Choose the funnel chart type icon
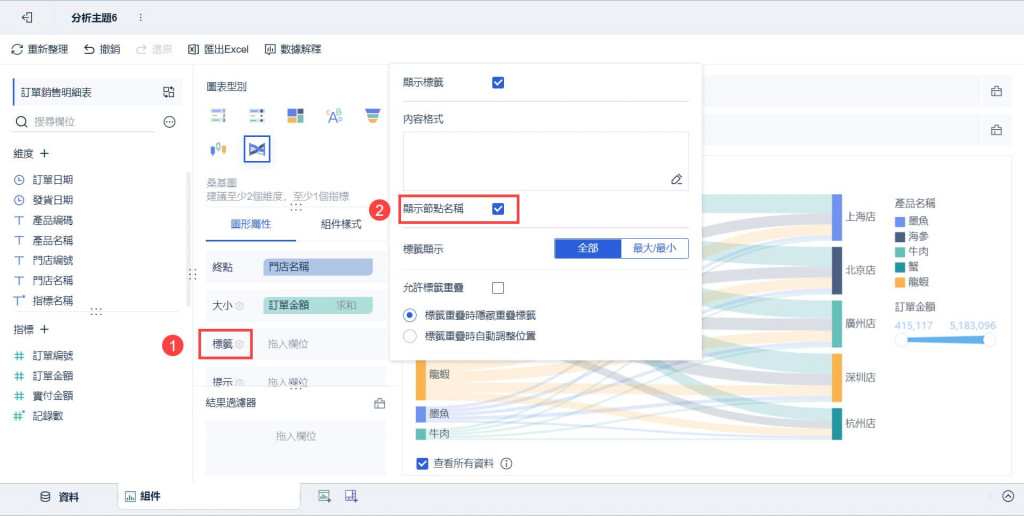 372,116
